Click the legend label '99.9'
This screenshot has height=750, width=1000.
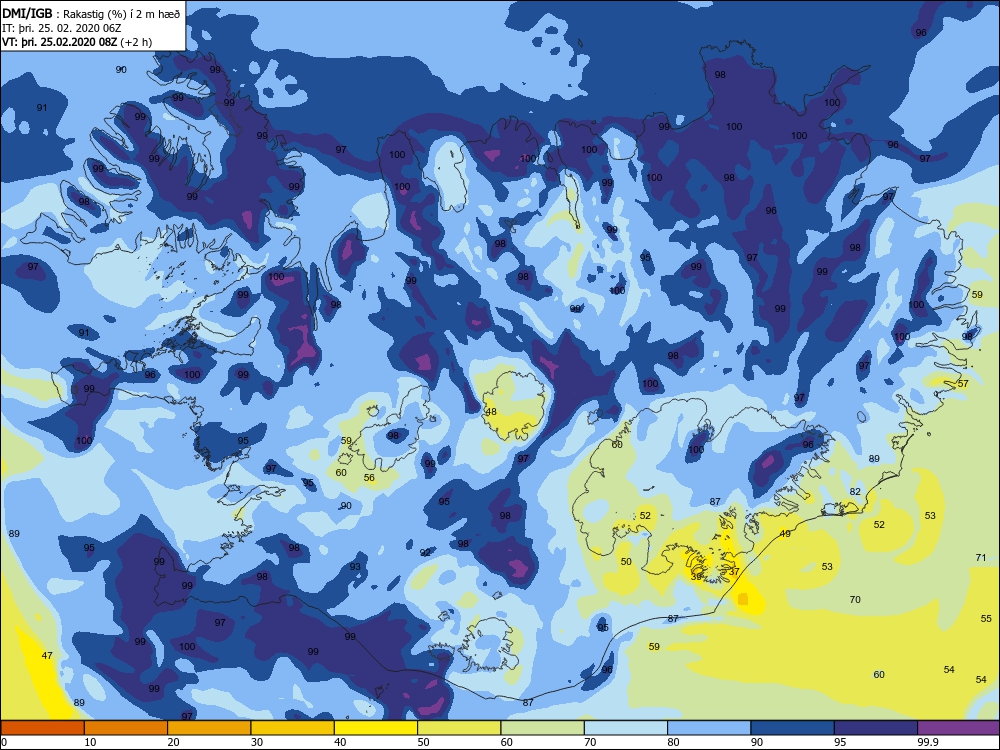927,742
